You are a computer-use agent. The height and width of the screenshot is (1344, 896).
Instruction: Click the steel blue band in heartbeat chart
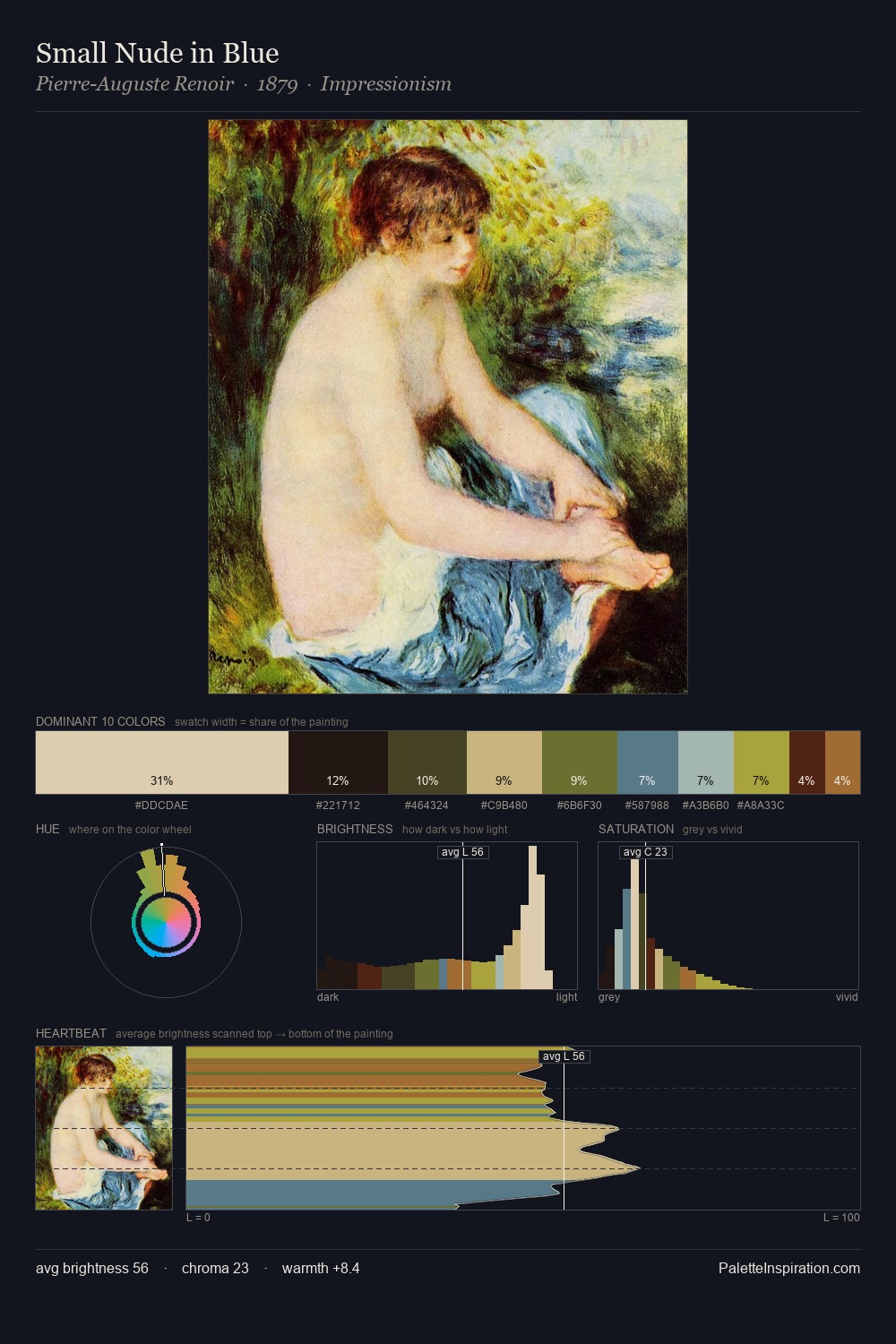click(x=372, y=1193)
